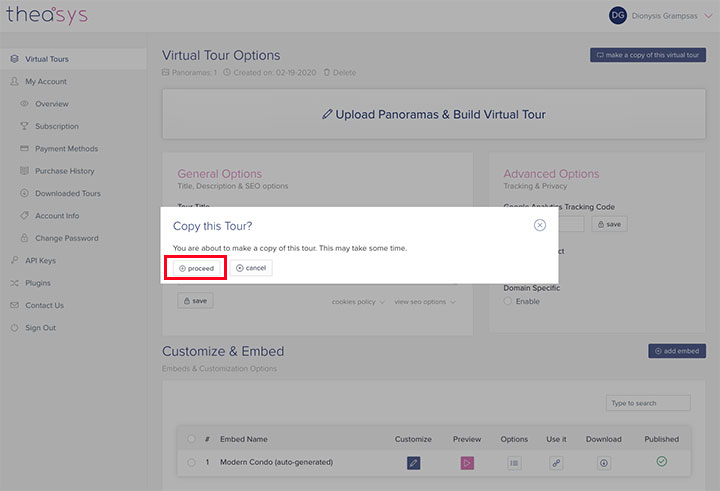The height and width of the screenshot is (491, 720).
Task: Click the cancel button in the dialog
Action: coord(251,268)
